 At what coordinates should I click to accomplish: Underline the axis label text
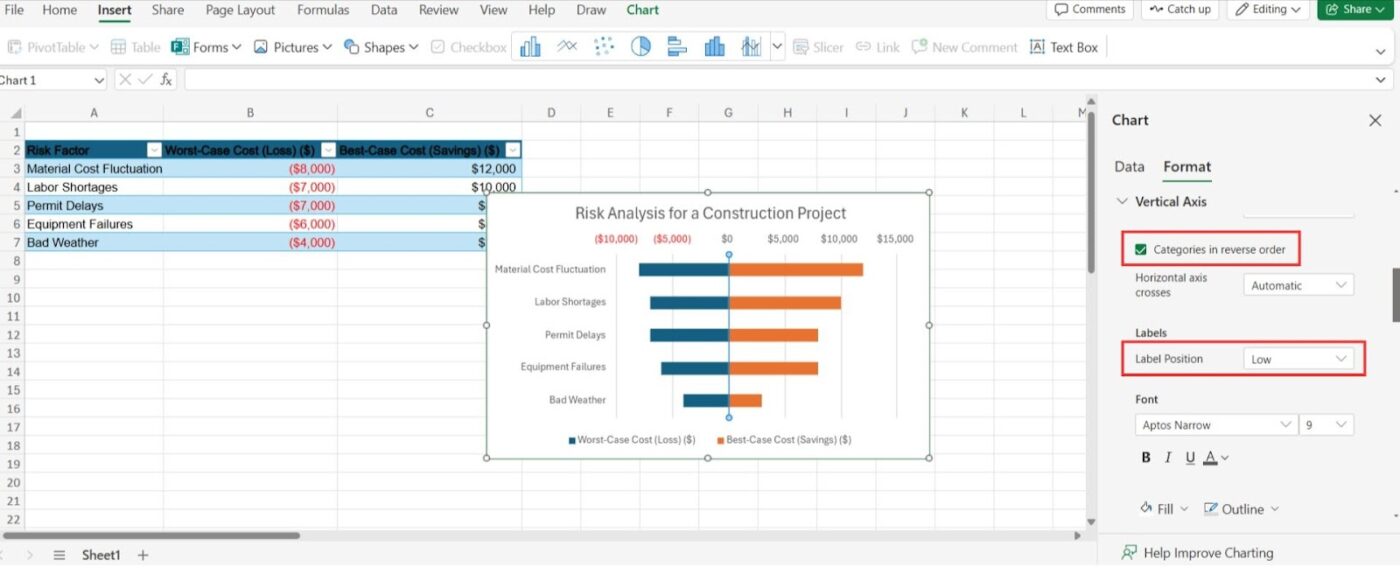tap(1189, 458)
